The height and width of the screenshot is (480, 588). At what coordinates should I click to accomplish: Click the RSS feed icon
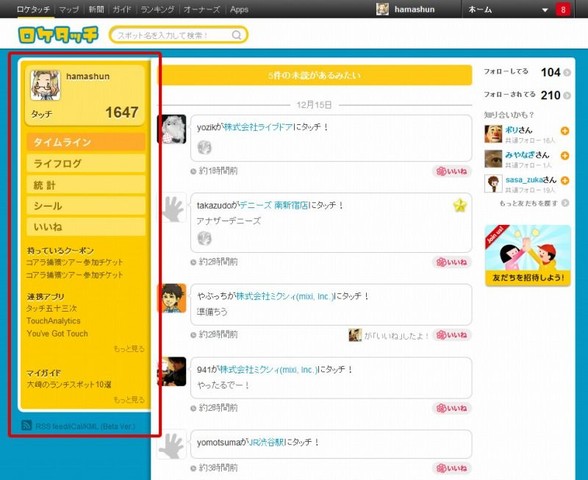pos(26,425)
